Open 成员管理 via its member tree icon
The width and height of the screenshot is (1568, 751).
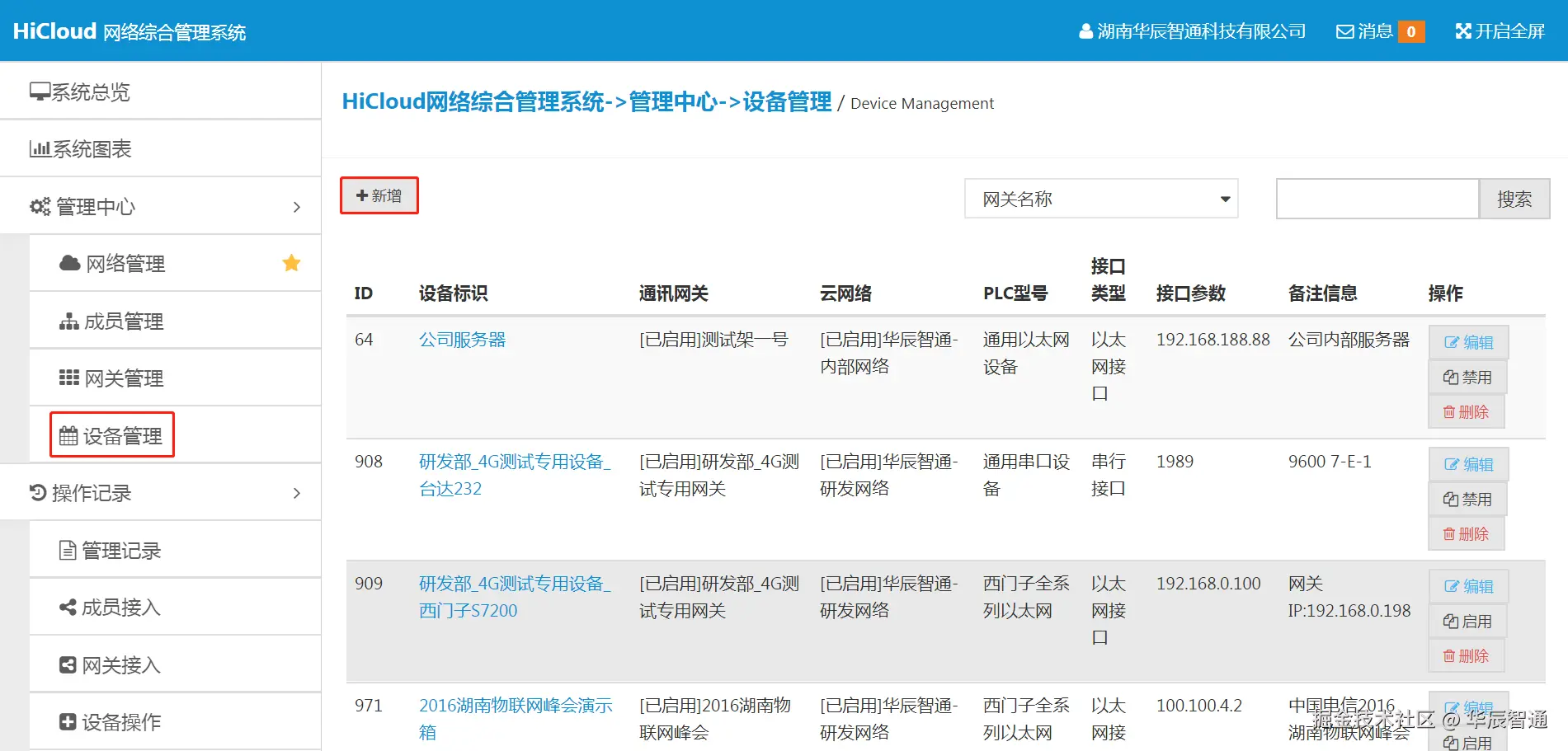click(x=70, y=321)
